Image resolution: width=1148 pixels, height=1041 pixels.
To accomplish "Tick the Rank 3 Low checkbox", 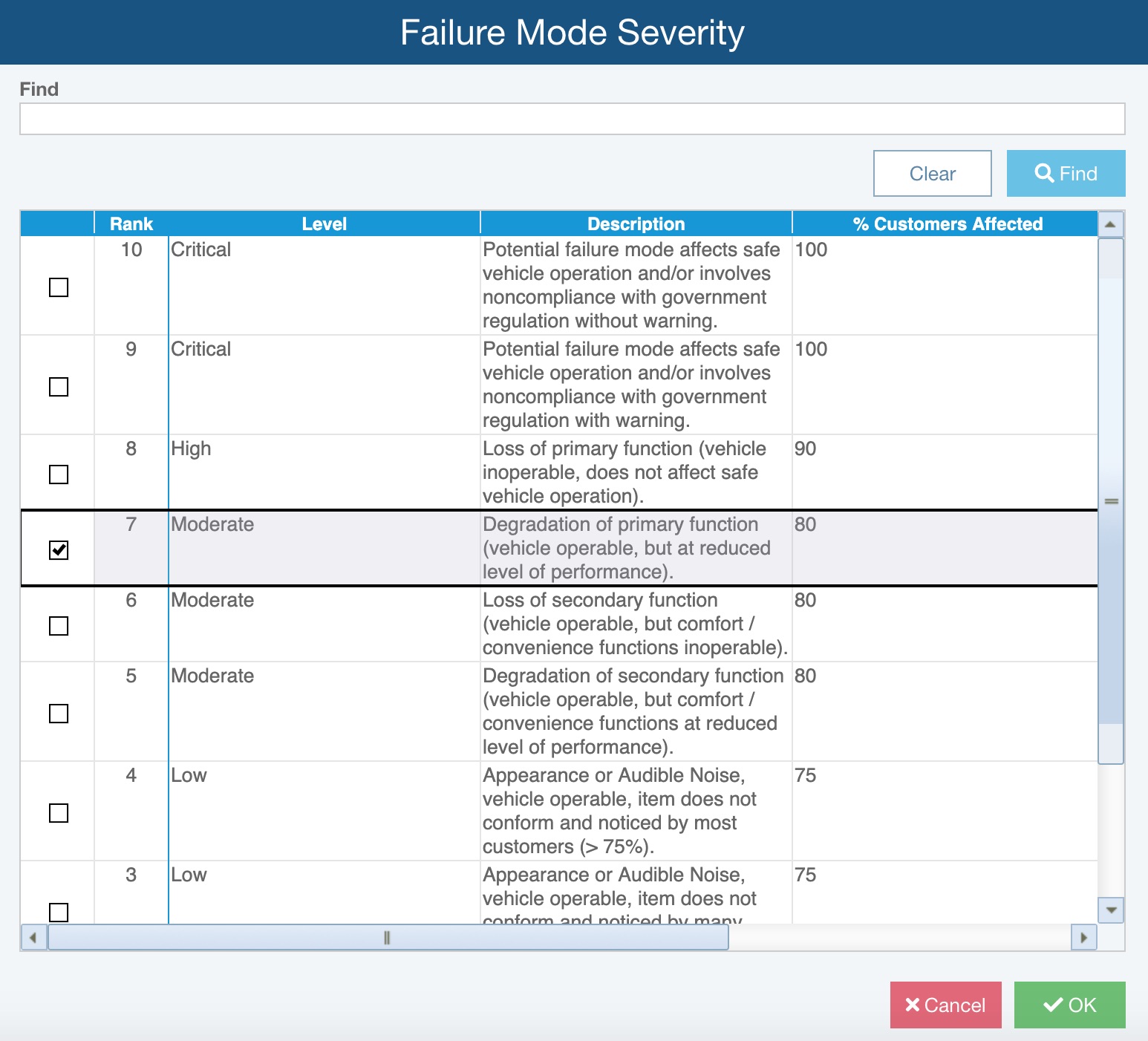I will pyautogui.click(x=59, y=911).
